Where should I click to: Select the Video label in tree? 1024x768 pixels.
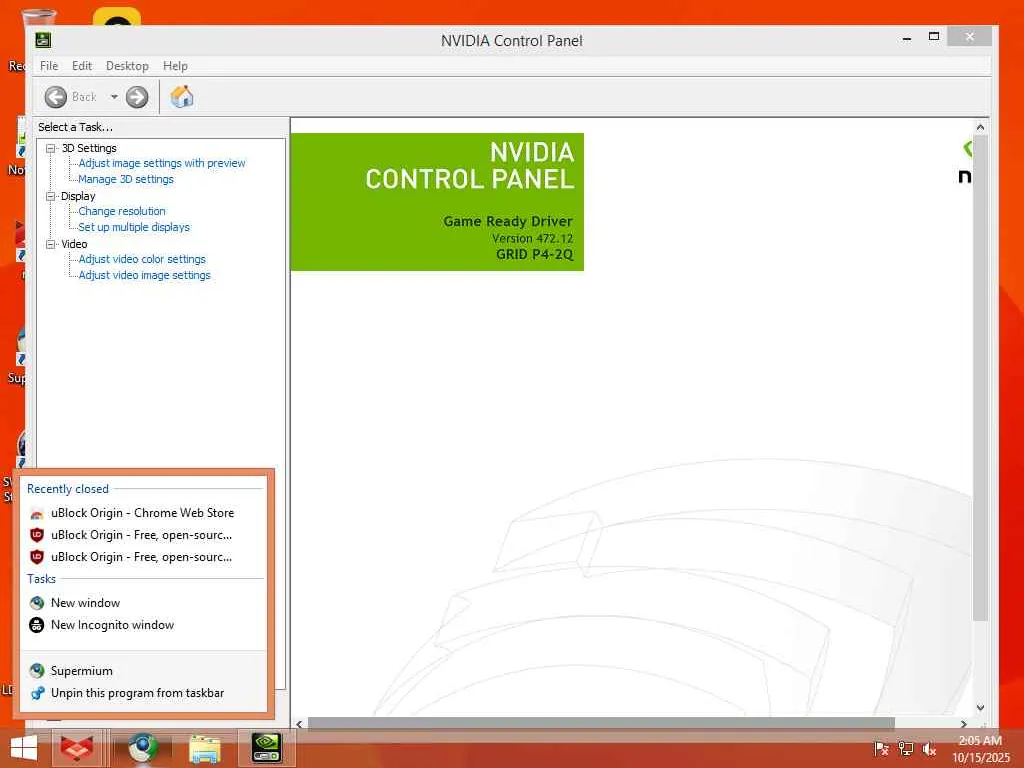tap(74, 244)
